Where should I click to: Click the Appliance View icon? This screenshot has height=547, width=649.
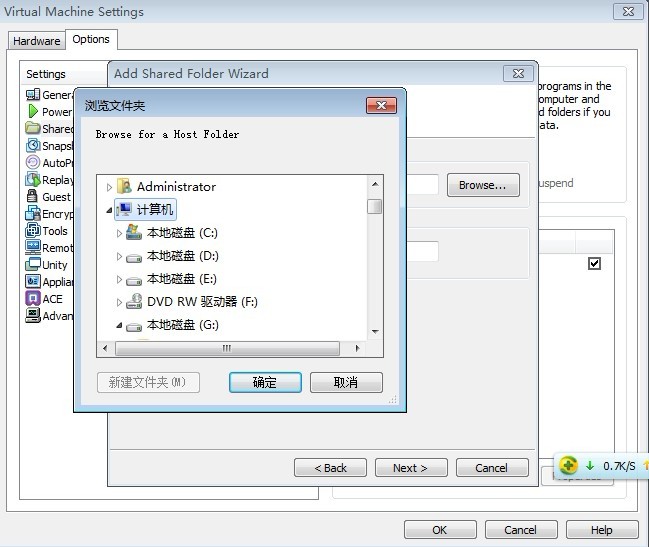point(33,281)
